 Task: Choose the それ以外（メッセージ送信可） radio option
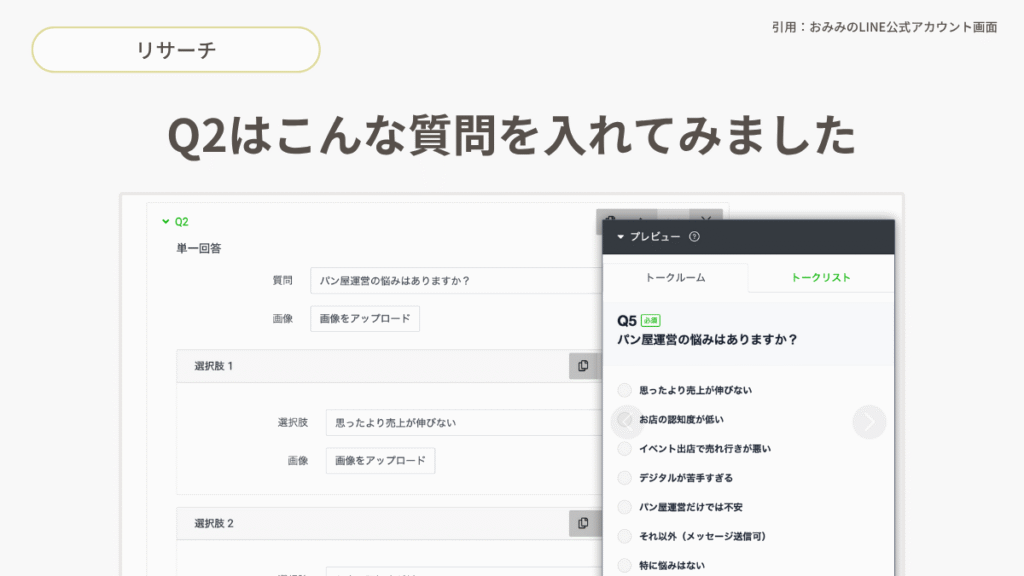point(625,536)
